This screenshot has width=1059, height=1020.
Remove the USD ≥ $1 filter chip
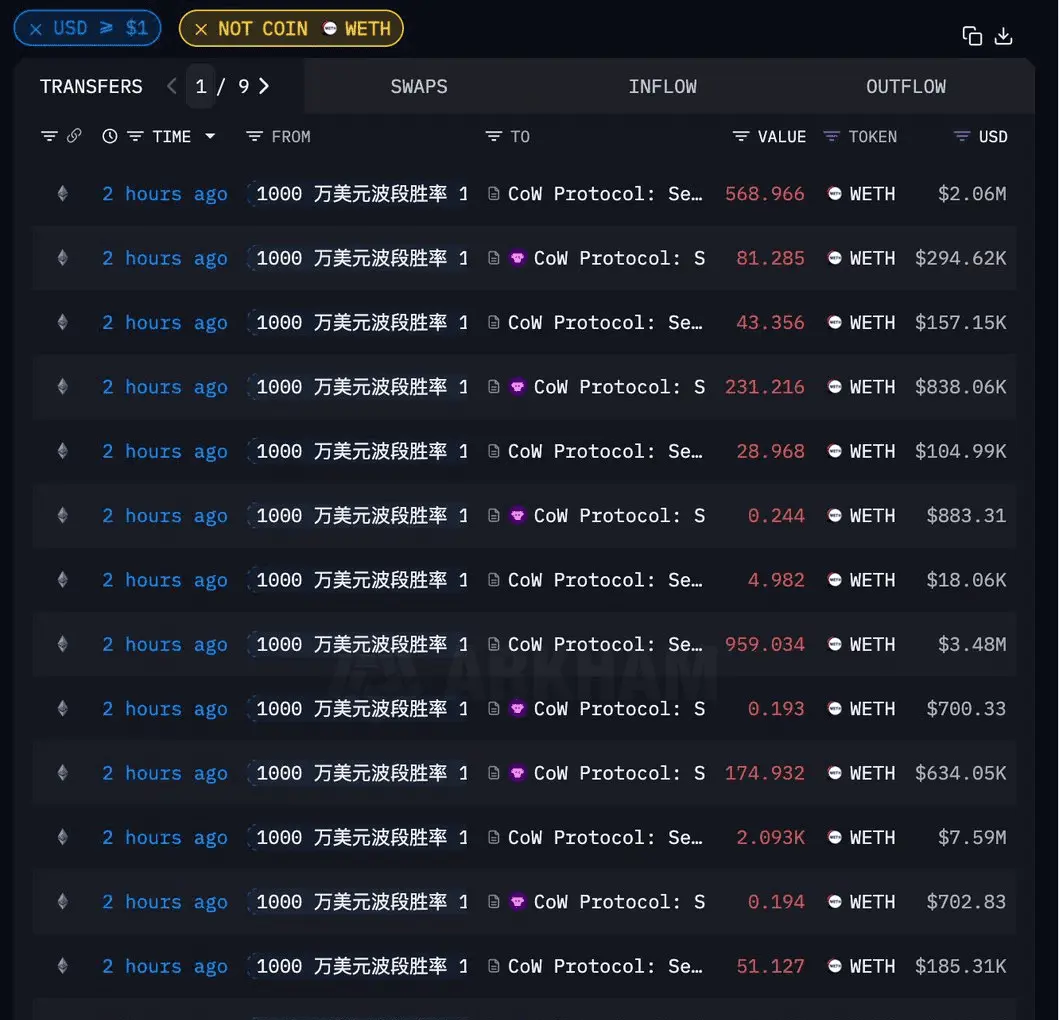pos(36,29)
